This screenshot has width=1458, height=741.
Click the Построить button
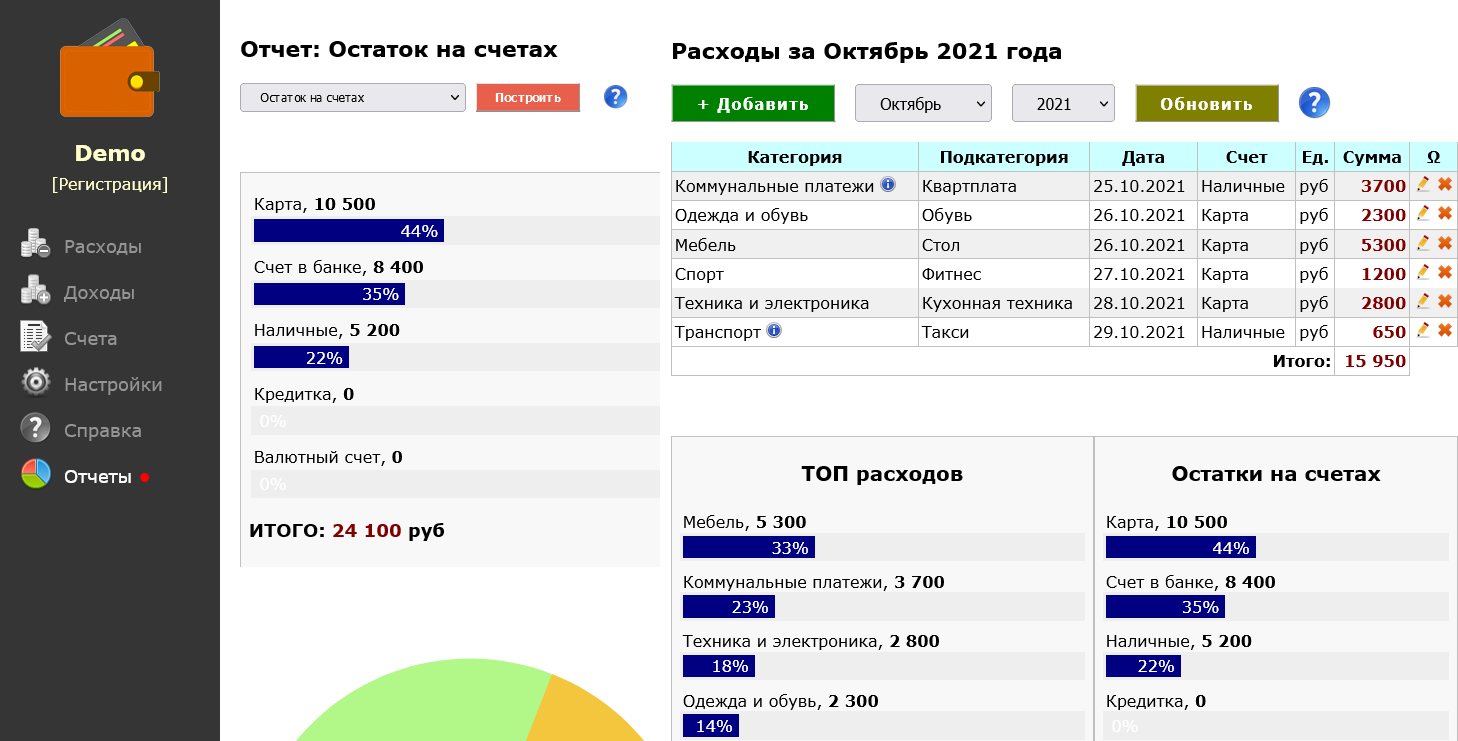[528, 97]
